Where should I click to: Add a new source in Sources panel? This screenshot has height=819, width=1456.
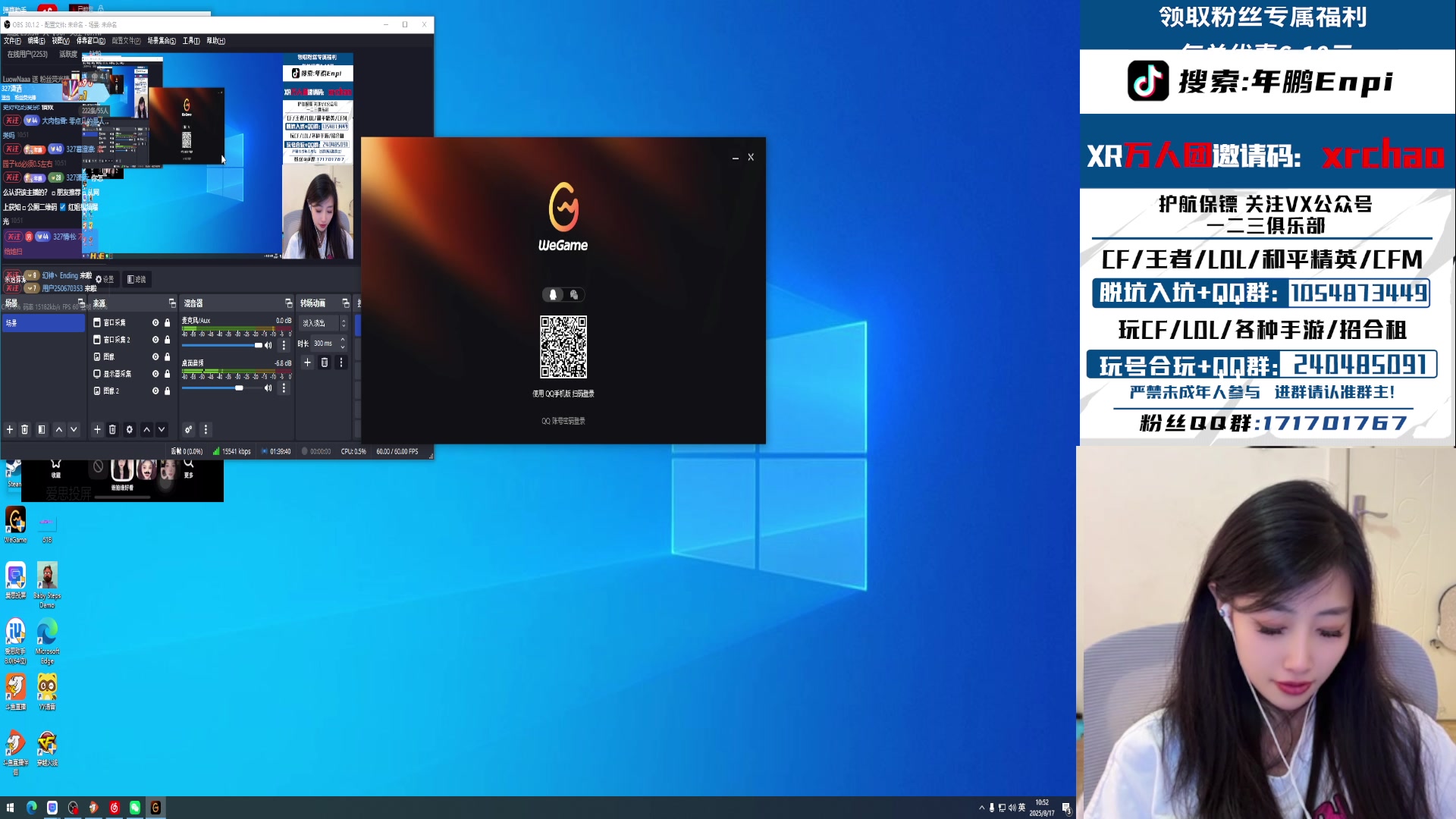click(x=97, y=429)
